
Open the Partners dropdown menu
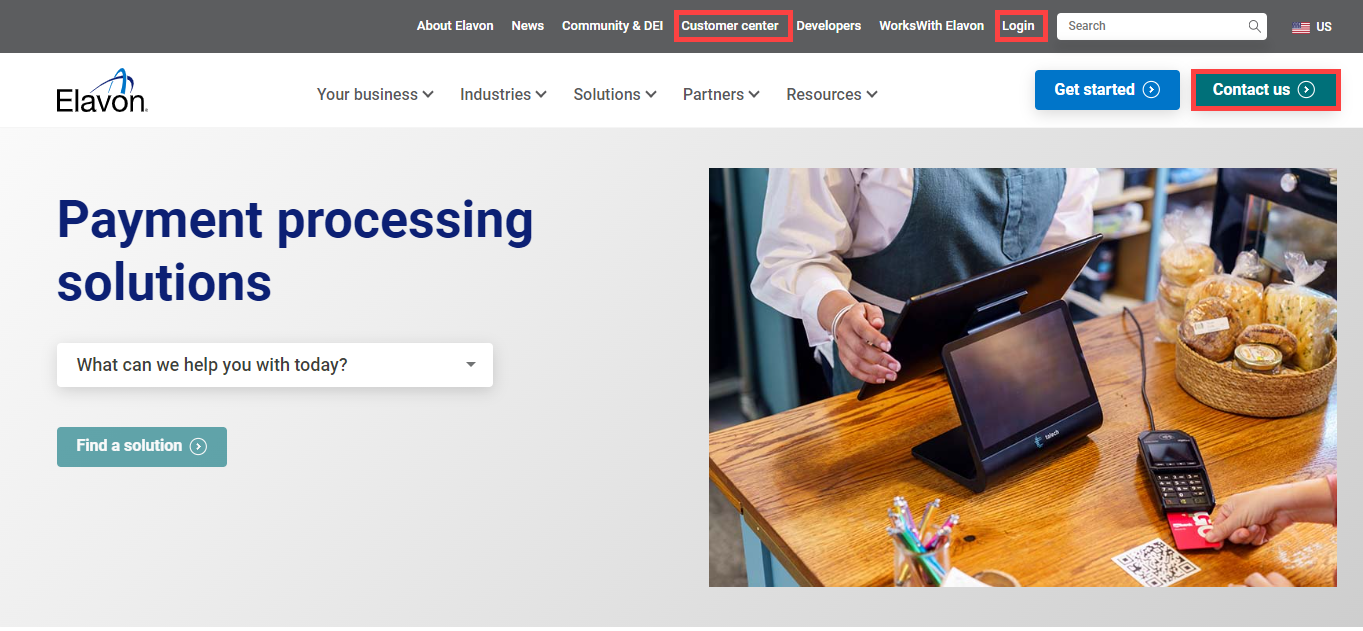point(721,95)
